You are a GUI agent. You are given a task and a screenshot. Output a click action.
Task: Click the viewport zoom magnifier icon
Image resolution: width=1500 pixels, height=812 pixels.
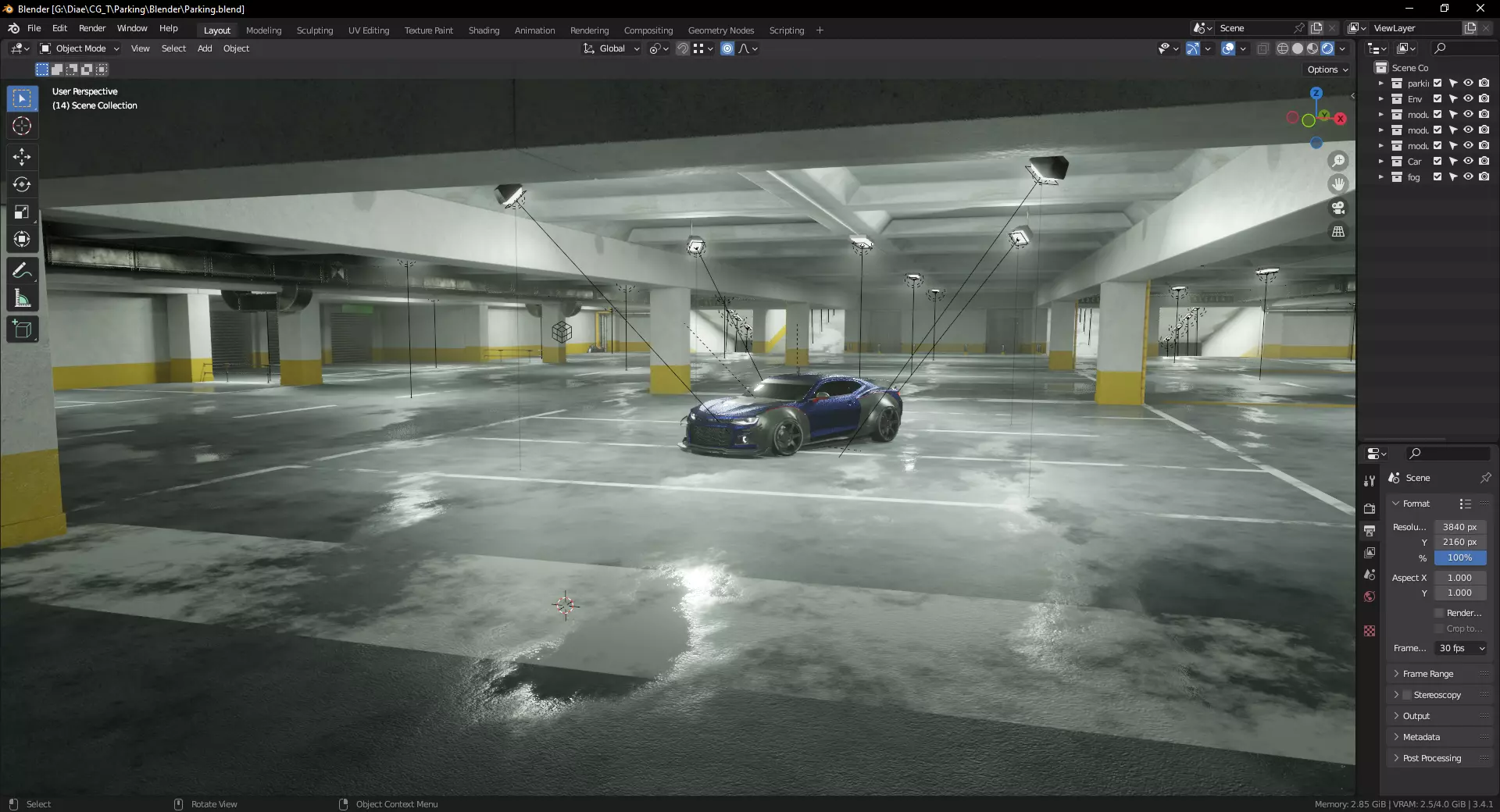(x=1338, y=161)
